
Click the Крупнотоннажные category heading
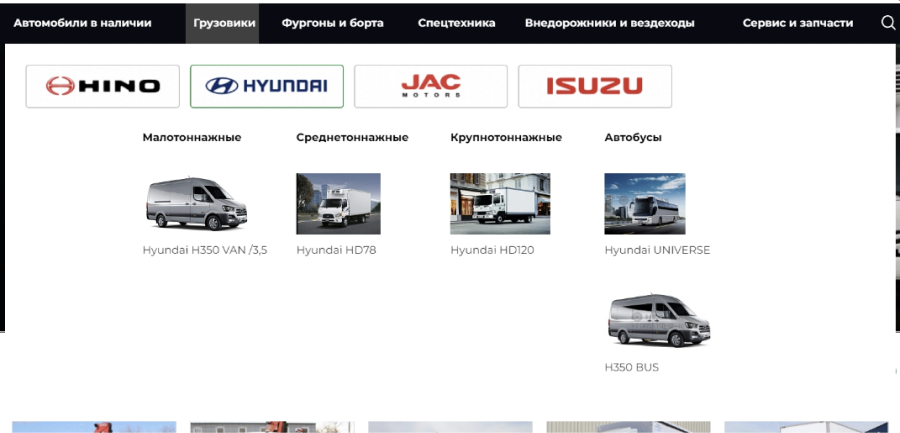(x=506, y=138)
